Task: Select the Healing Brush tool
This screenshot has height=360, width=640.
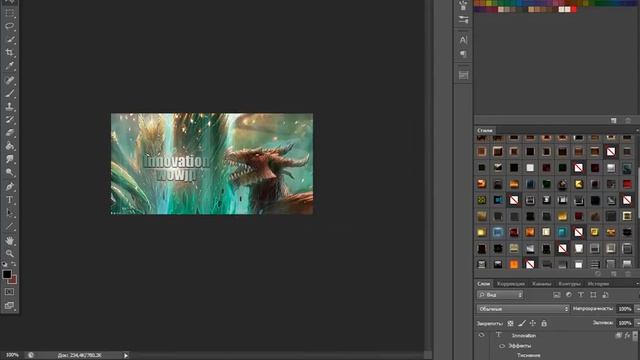Action: point(9,80)
